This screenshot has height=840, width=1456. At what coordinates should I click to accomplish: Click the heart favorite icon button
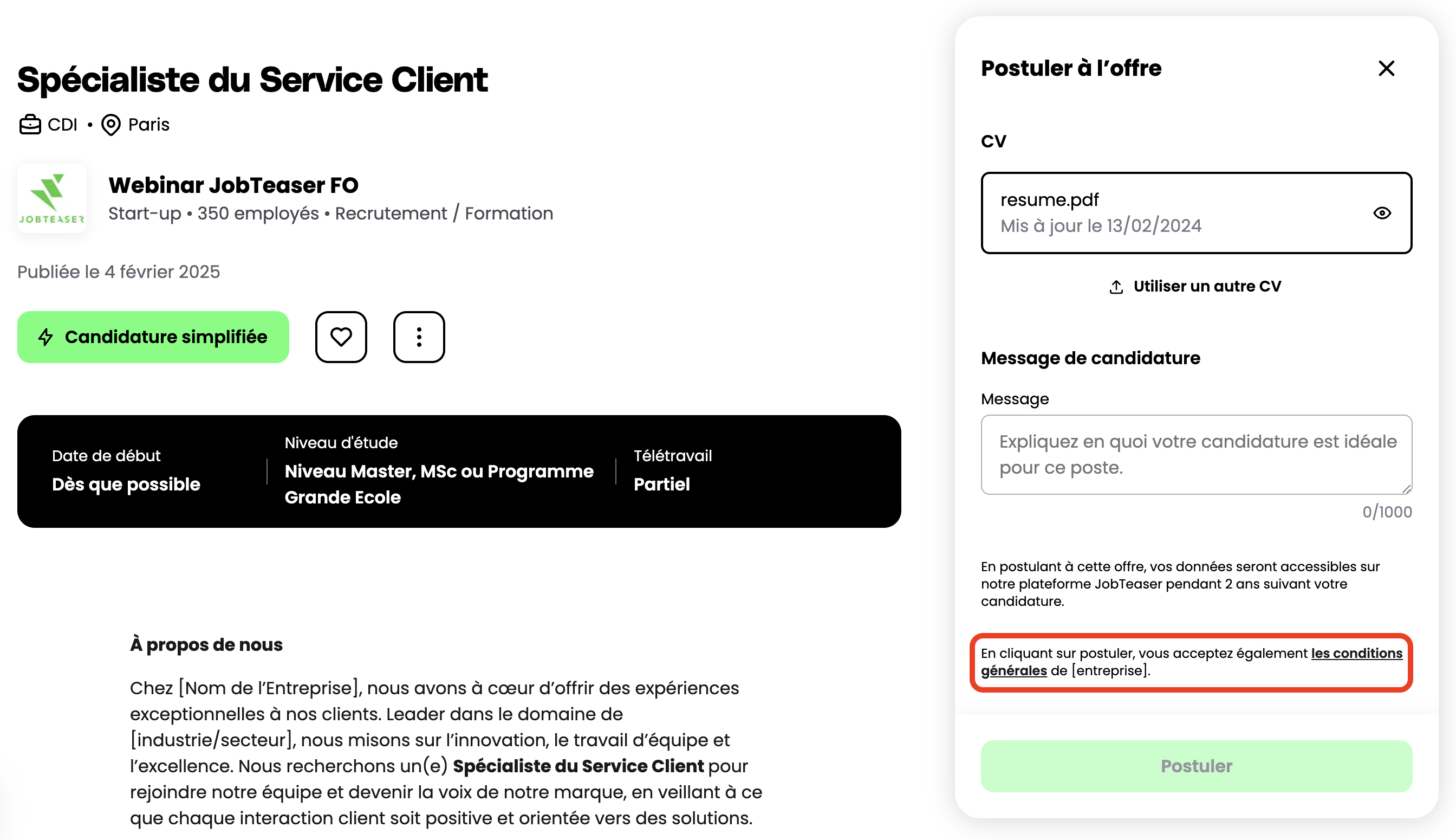pyautogui.click(x=341, y=337)
